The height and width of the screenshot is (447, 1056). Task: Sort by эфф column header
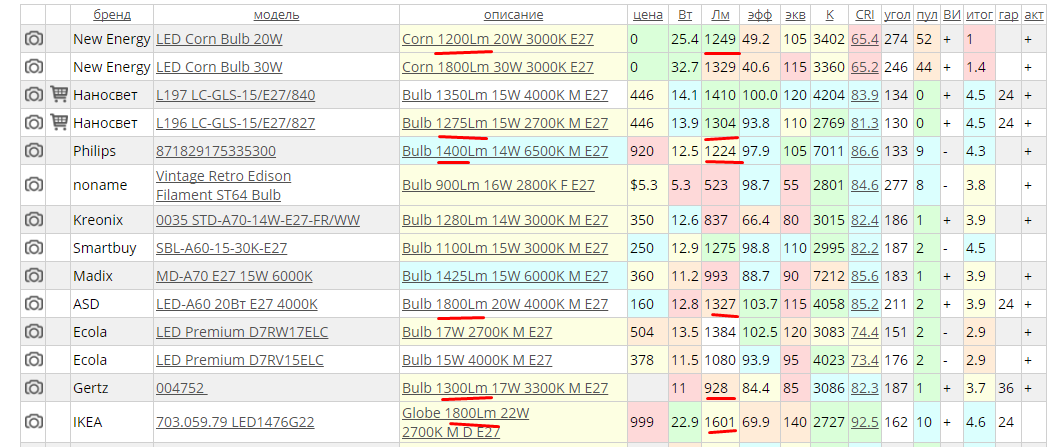pos(760,15)
